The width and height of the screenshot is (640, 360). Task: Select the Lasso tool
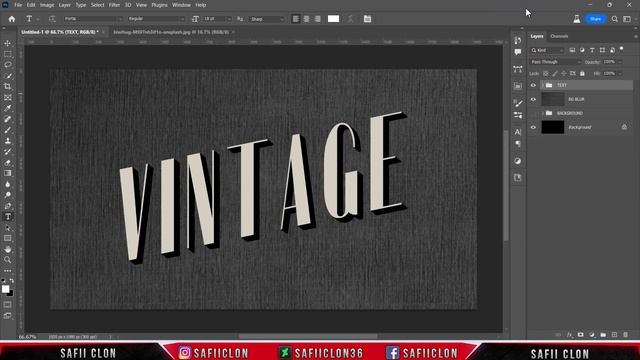point(8,65)
